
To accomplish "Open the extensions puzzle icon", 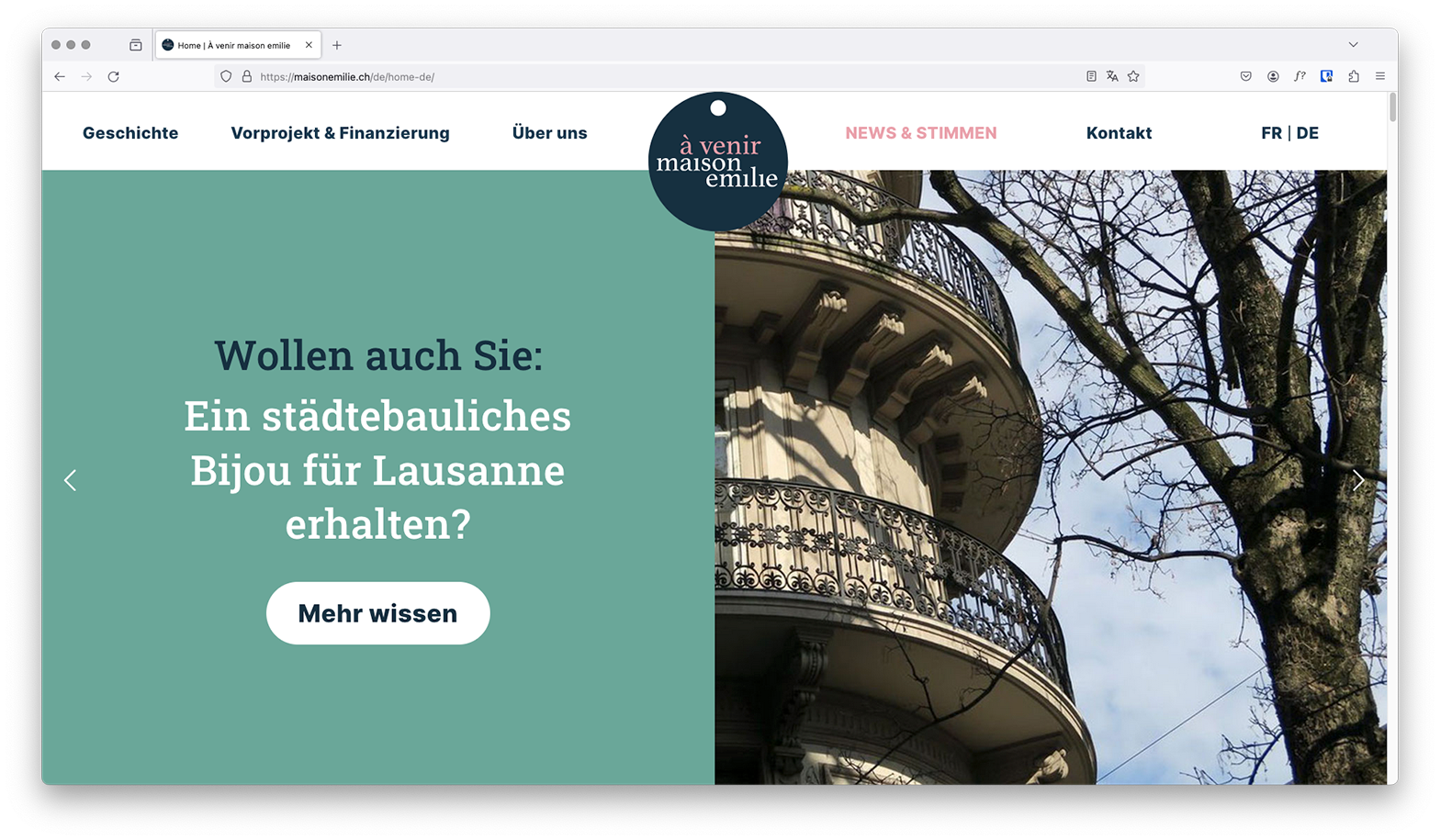I will 1354,77.
